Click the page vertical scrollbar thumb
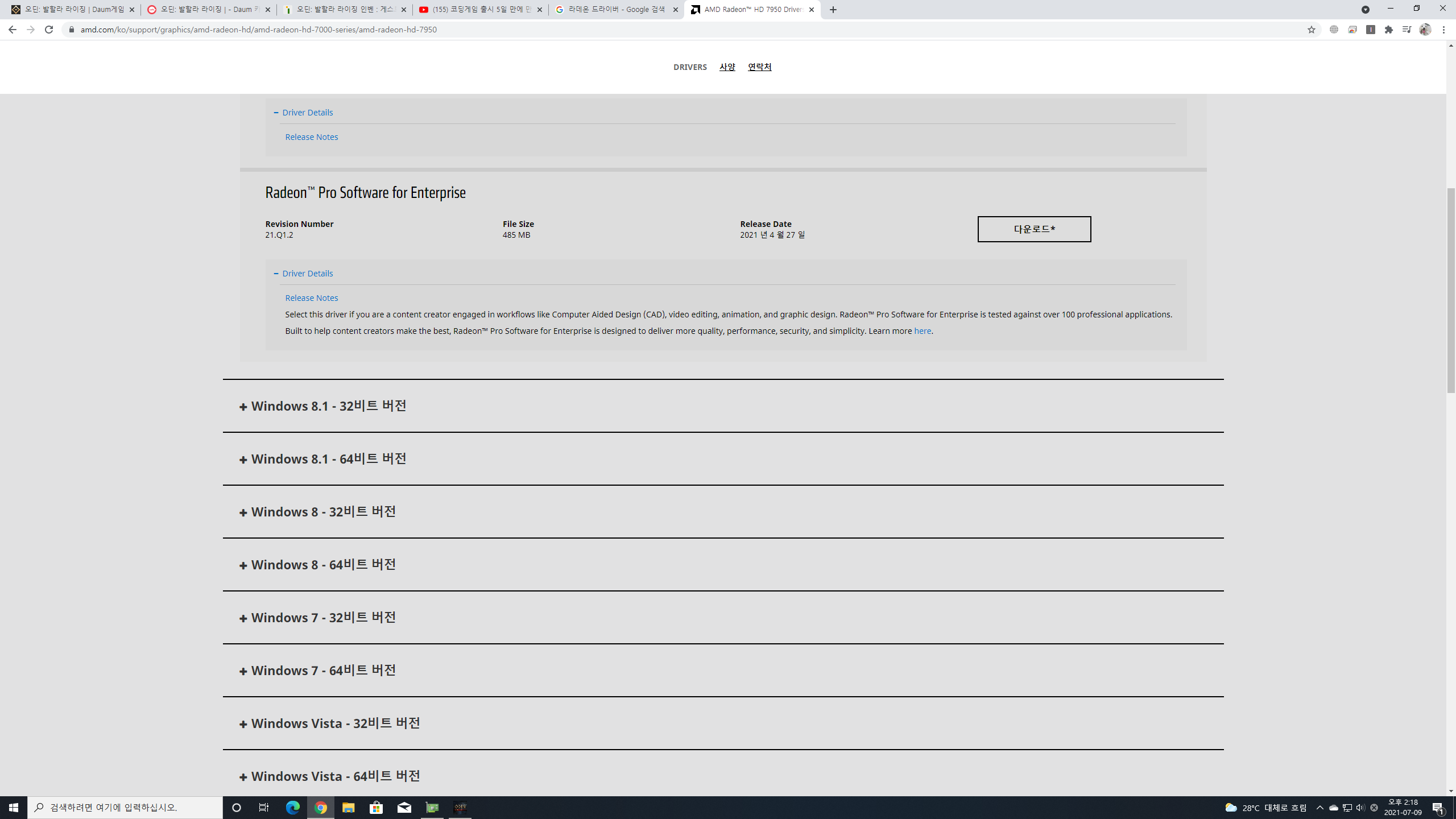1456x819 pixels. (1450, 290)
